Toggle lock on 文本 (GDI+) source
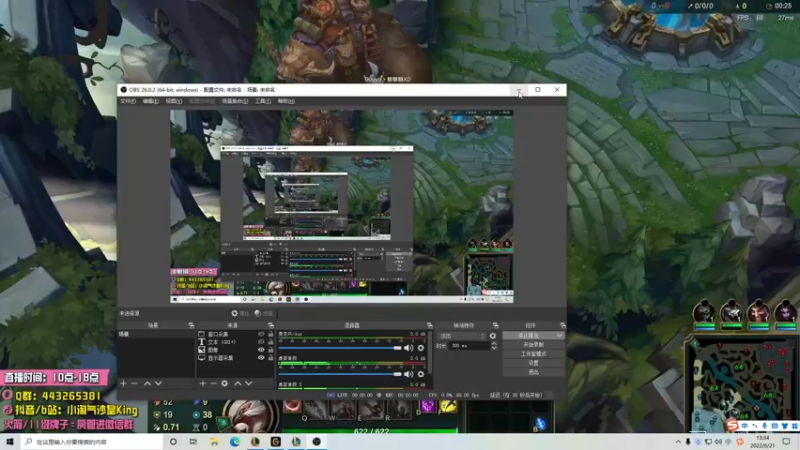 click(x=270, y=342)
